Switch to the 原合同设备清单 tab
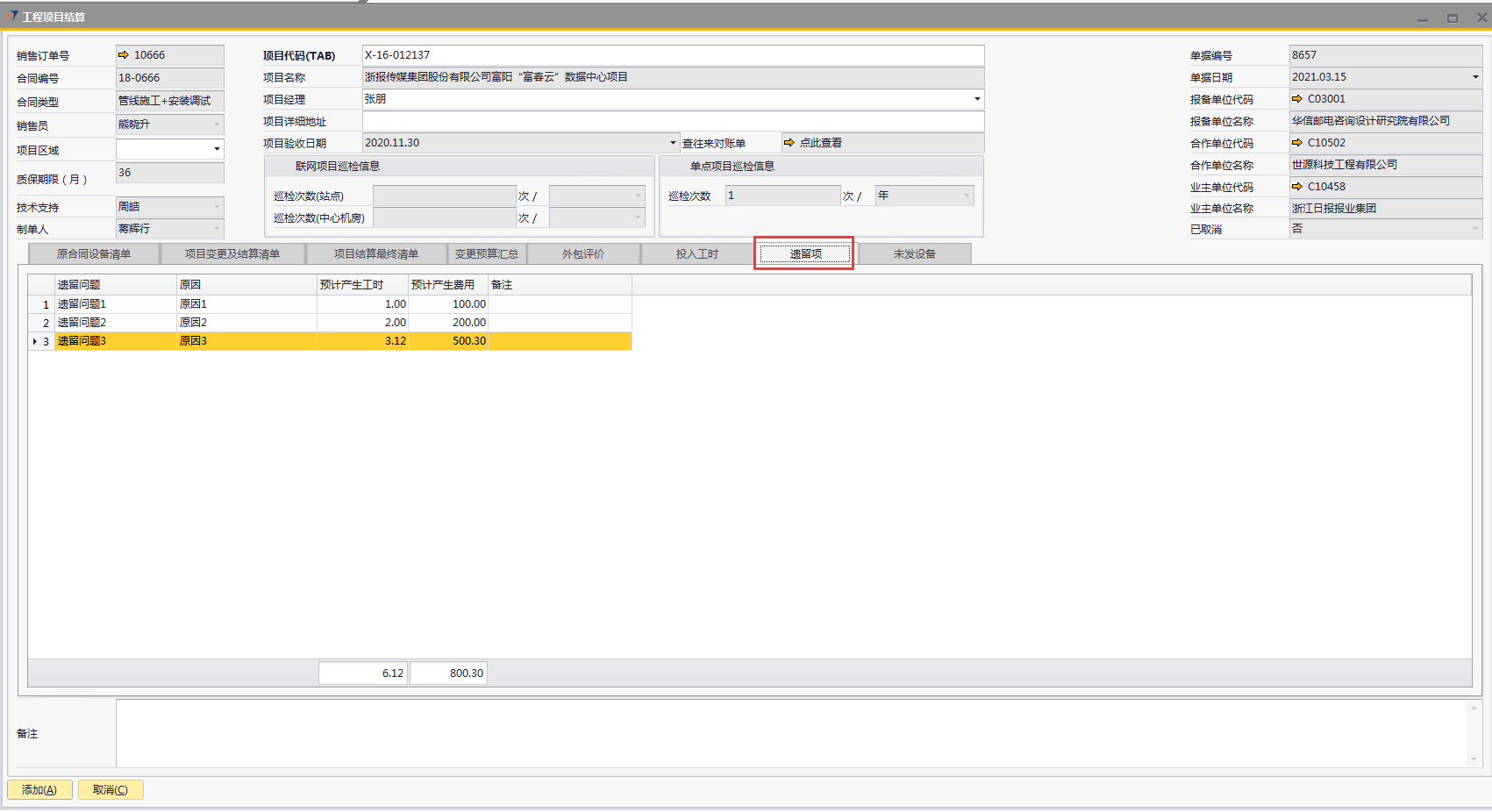Viewport: 1492px width, 812px height. coord(94,254)
